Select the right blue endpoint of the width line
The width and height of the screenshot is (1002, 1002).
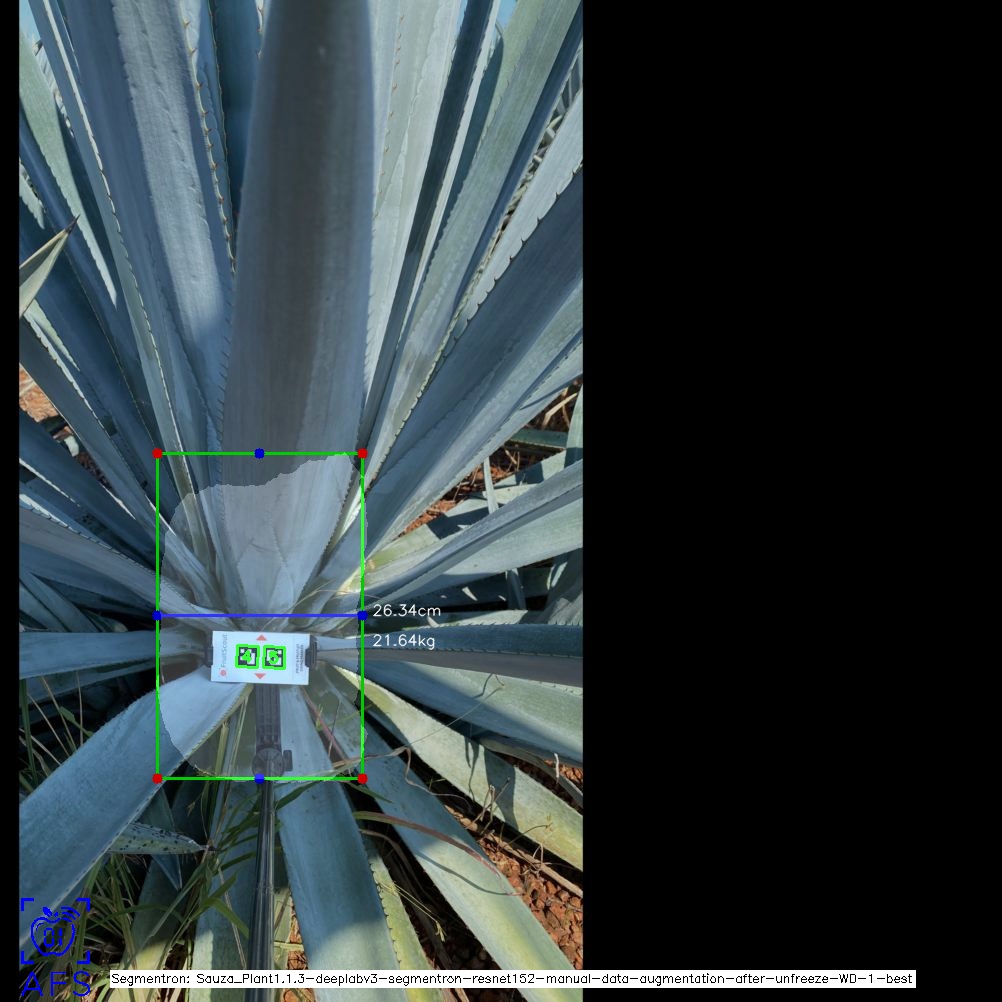[x=362, y=615]
